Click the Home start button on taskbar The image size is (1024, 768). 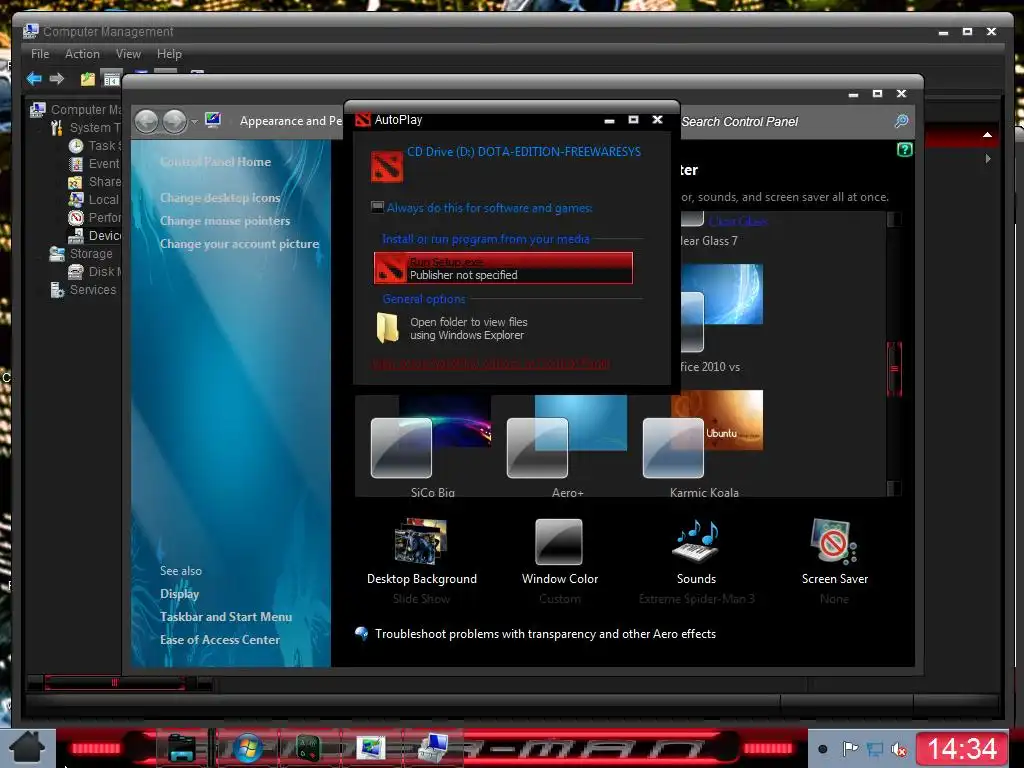(26, 748)
